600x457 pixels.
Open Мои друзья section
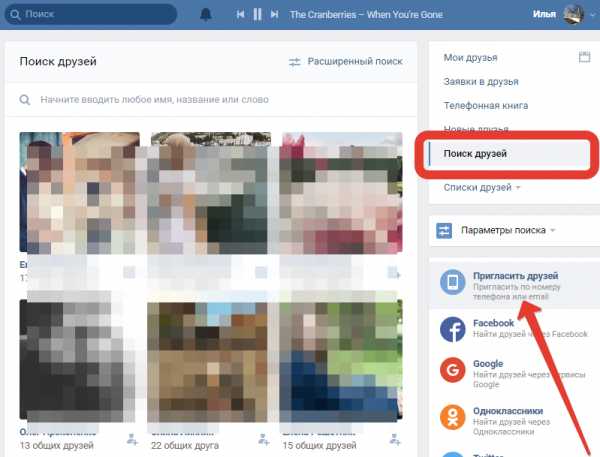(470, 58)
